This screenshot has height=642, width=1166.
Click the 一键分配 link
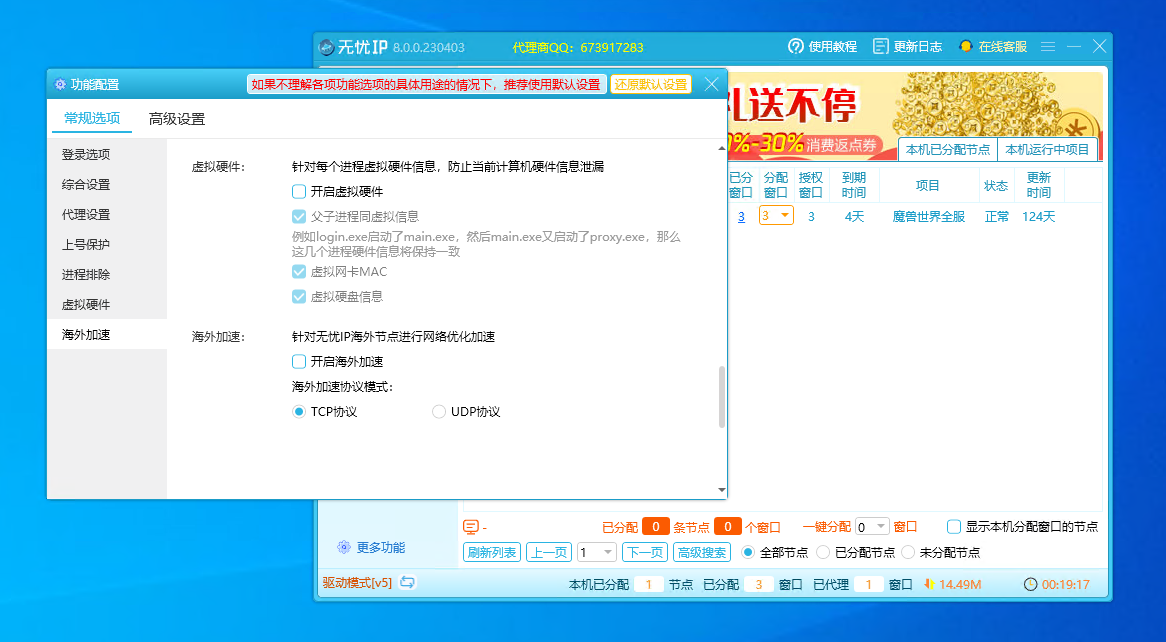point(826,527)
